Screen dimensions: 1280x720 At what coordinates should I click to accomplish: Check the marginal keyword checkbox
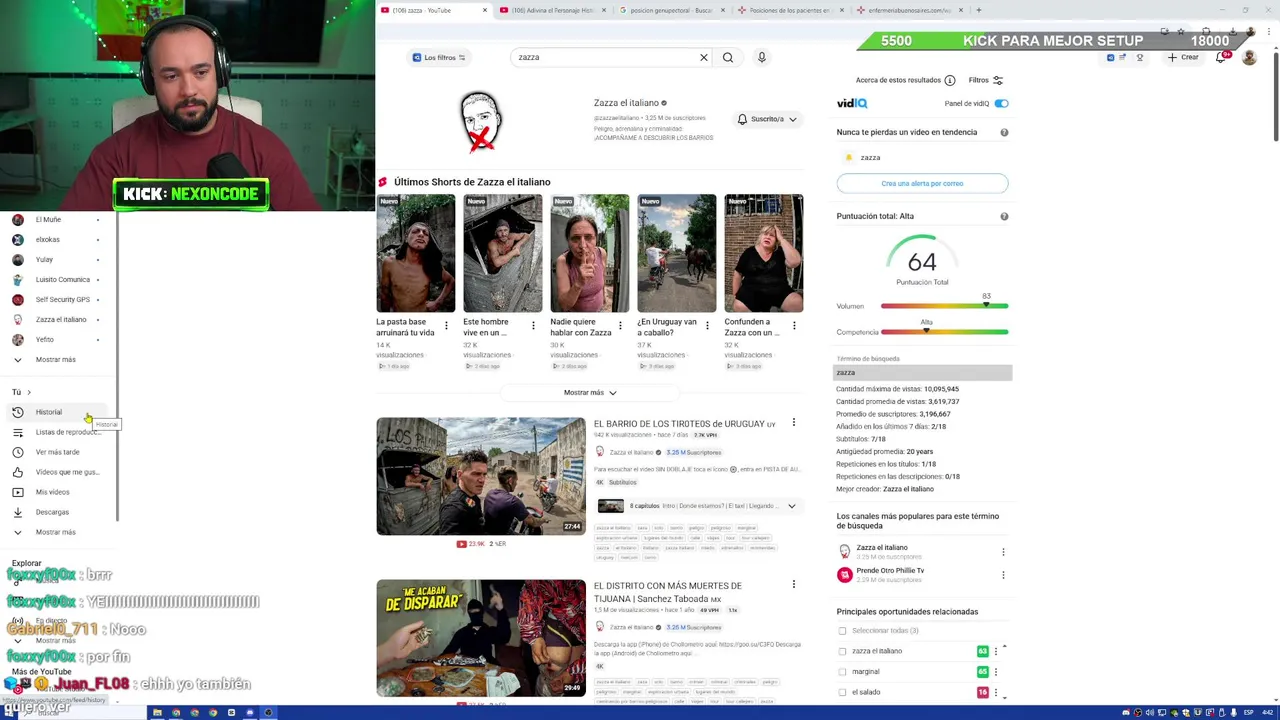click(842, 672)
